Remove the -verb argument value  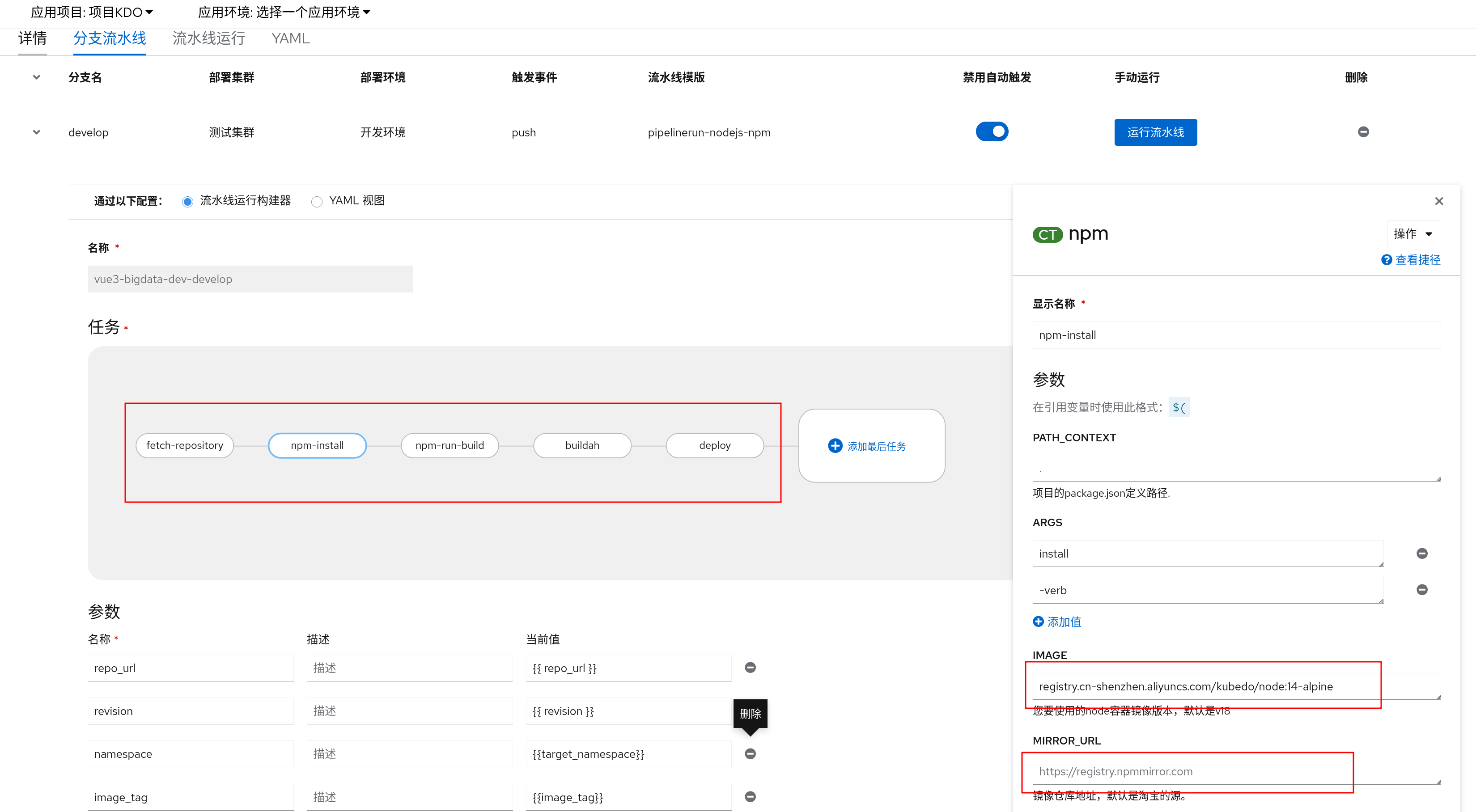point(1421,590)
